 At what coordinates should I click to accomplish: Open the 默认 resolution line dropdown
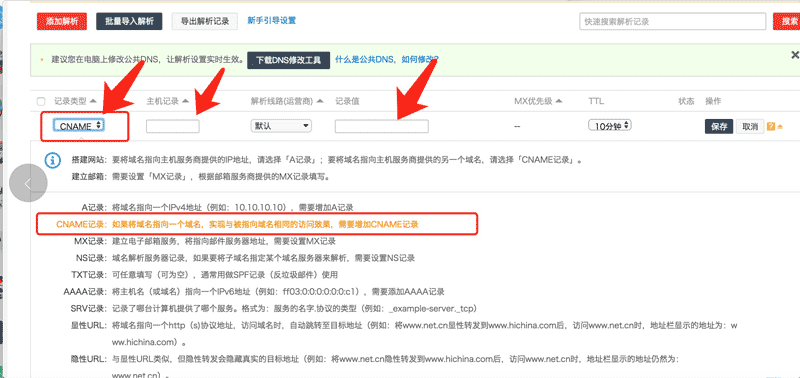point(281,125)
